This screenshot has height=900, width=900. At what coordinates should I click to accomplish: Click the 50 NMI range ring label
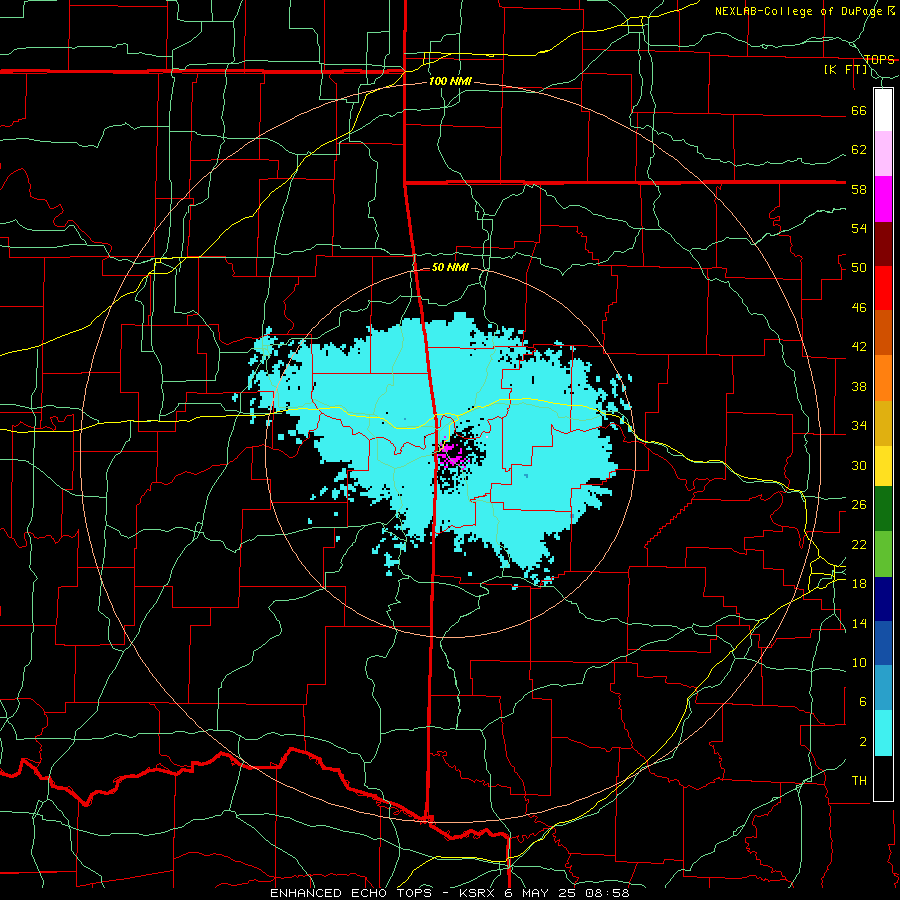coord(450,267)
